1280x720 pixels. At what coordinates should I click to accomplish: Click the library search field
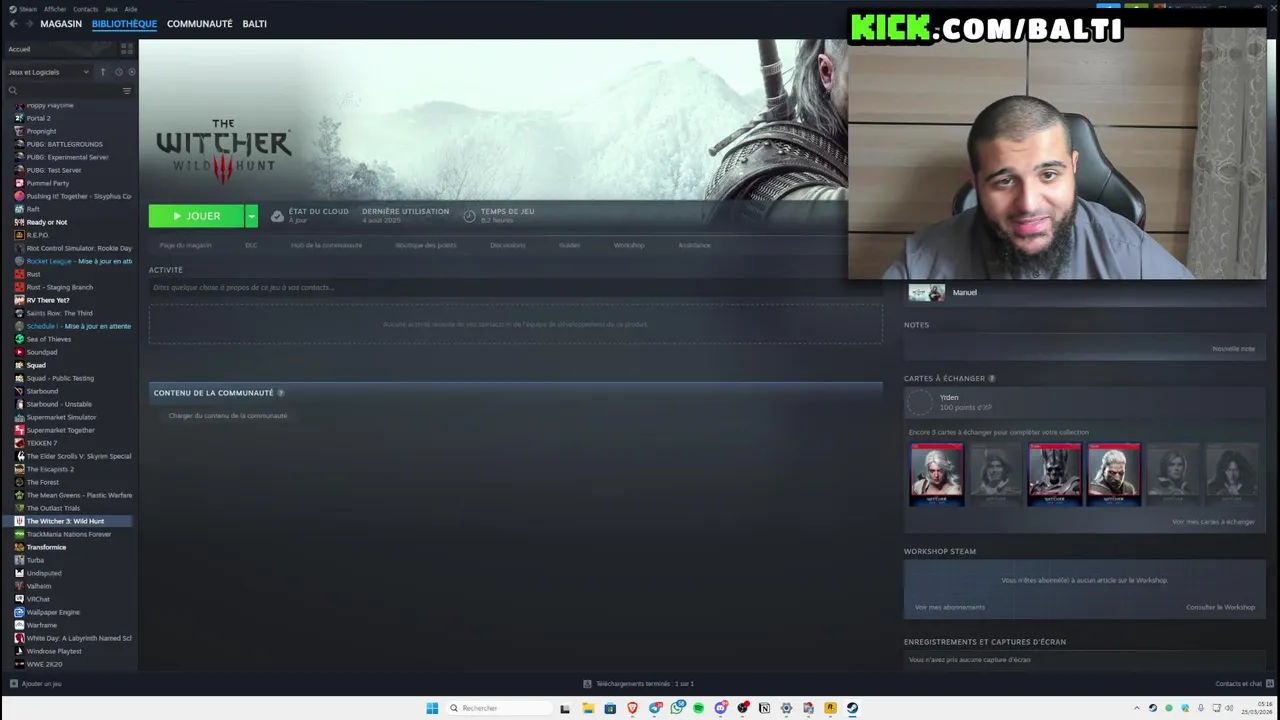point(62,91)
